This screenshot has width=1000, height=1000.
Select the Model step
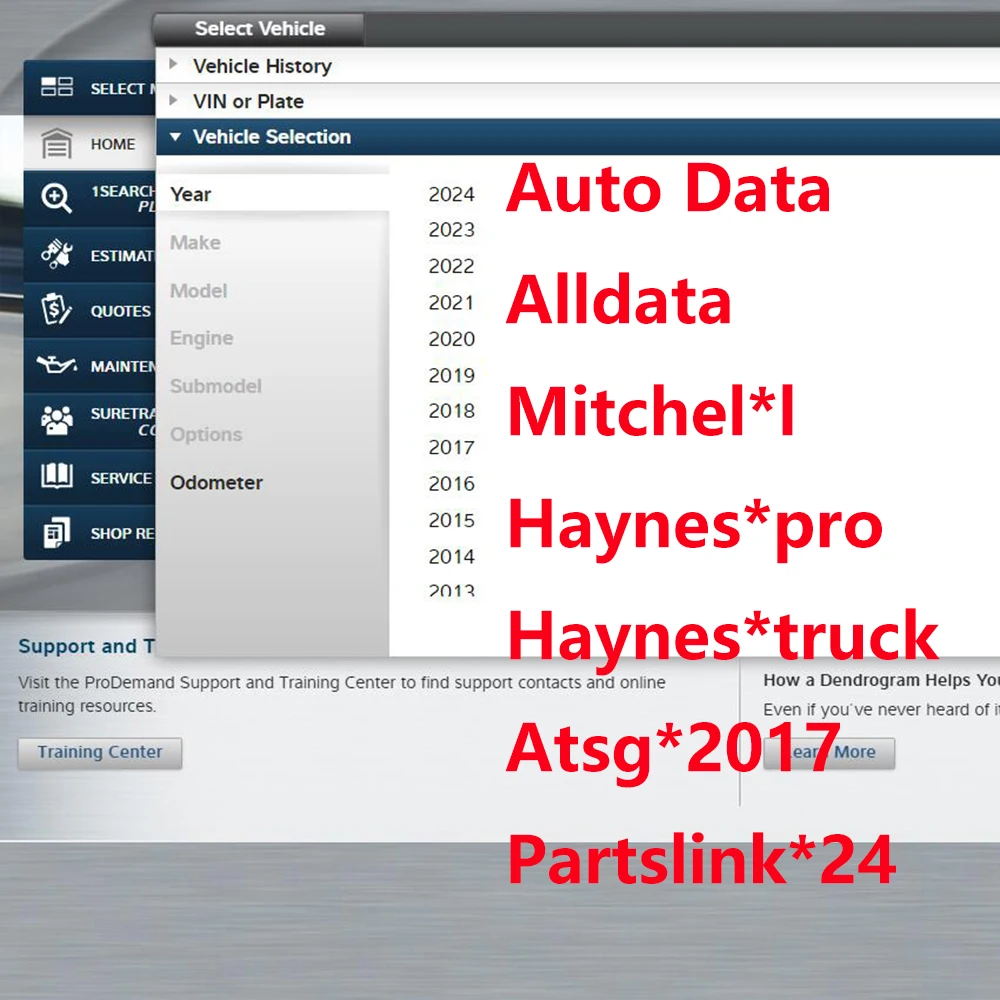click(198, 291)
